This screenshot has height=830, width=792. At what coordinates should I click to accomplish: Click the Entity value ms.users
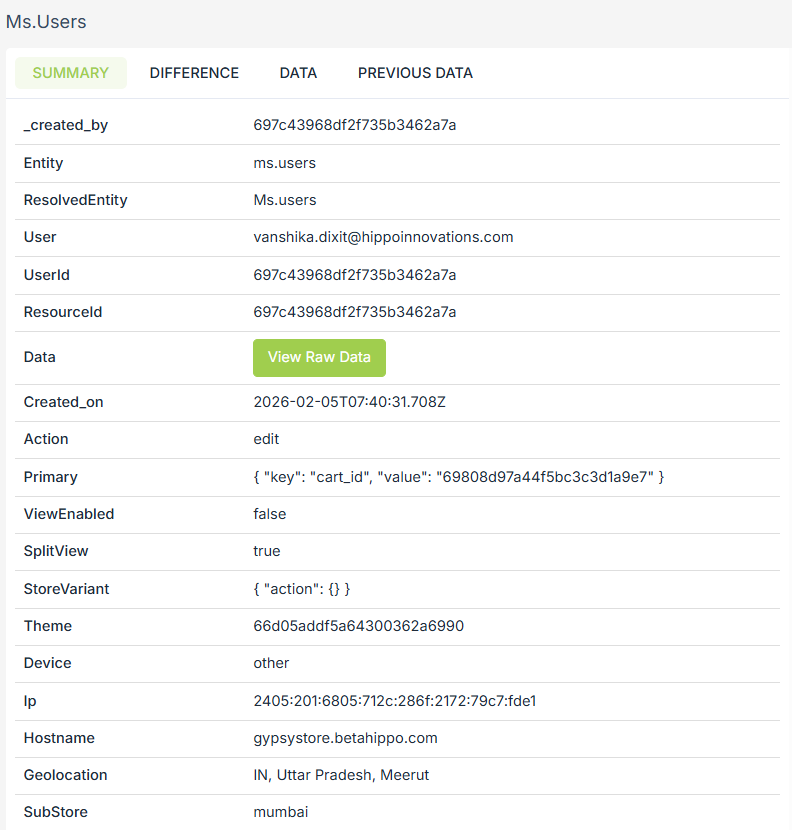(284, 163)
